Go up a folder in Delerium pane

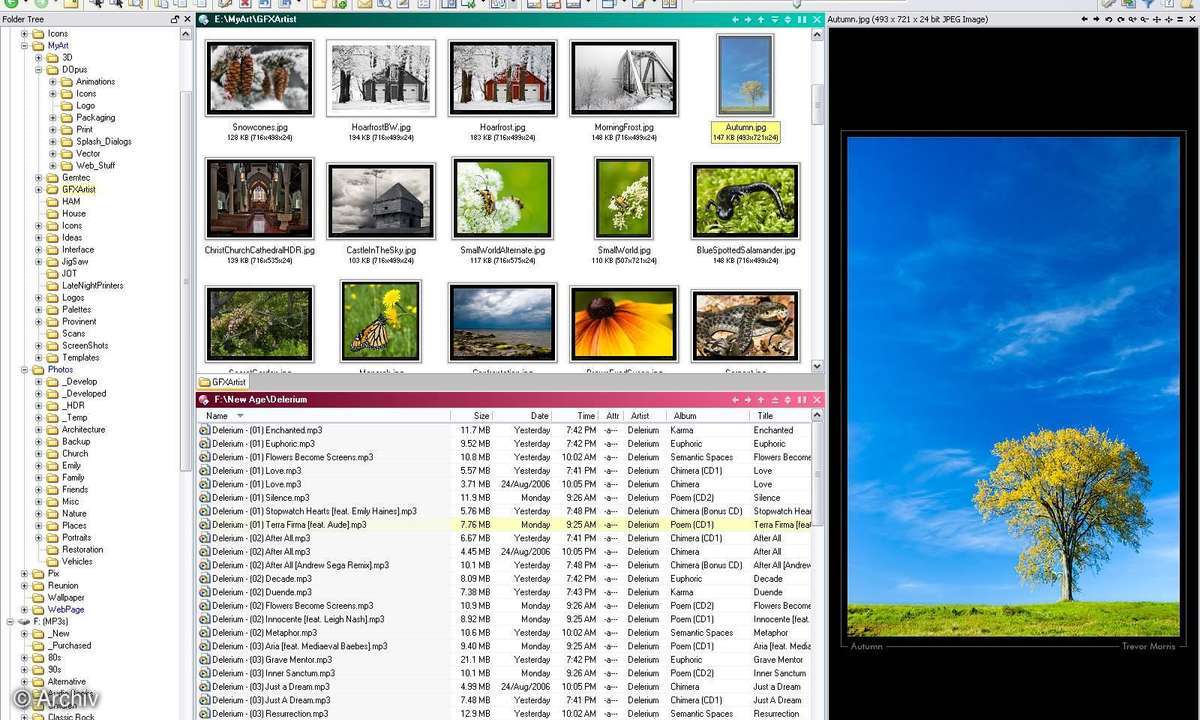pos(760,399)
